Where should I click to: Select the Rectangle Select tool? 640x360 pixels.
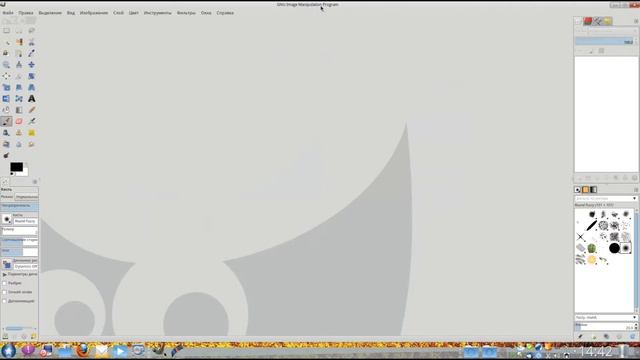[7, 31]
